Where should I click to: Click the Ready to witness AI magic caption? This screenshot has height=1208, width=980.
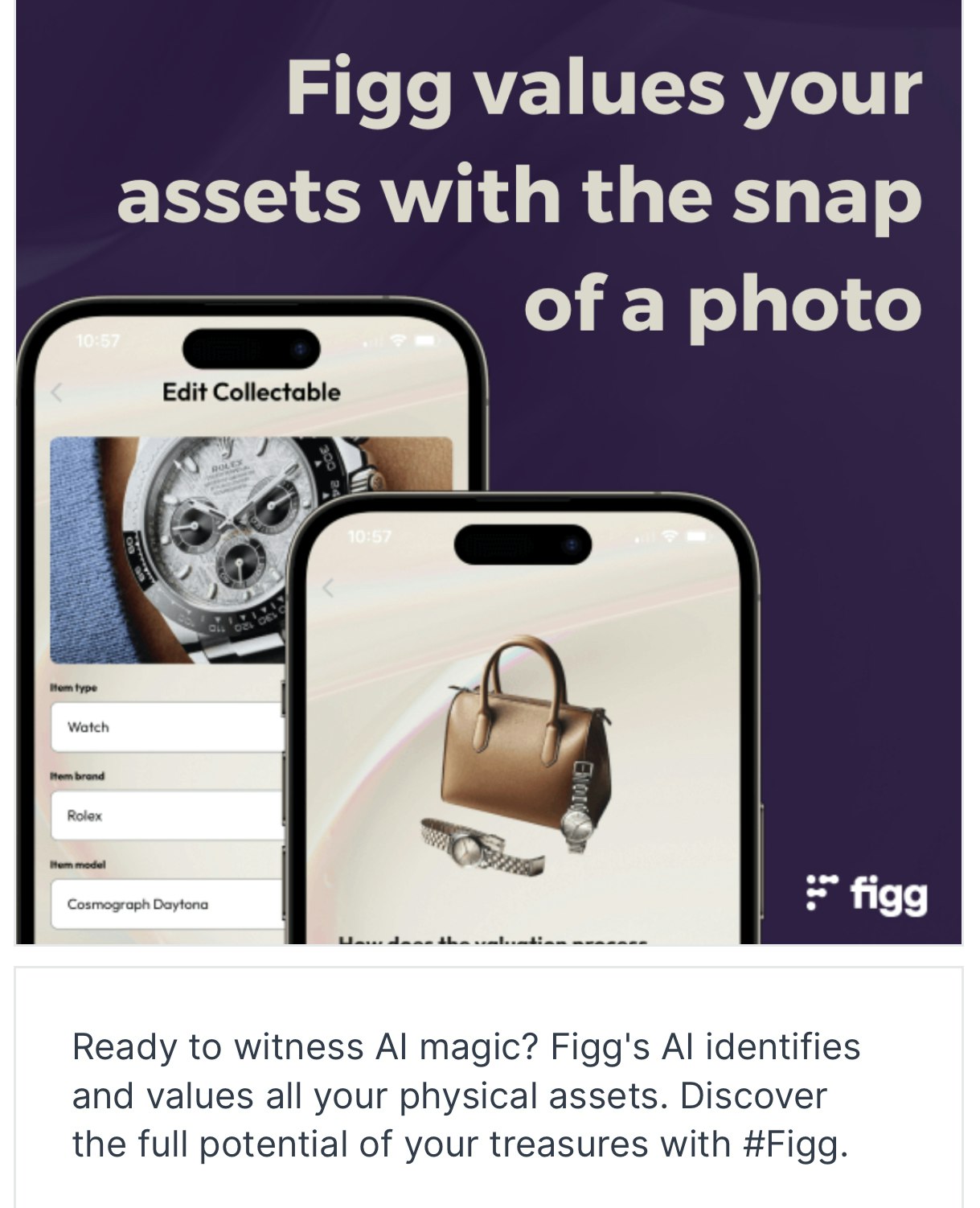[466, 1095]
